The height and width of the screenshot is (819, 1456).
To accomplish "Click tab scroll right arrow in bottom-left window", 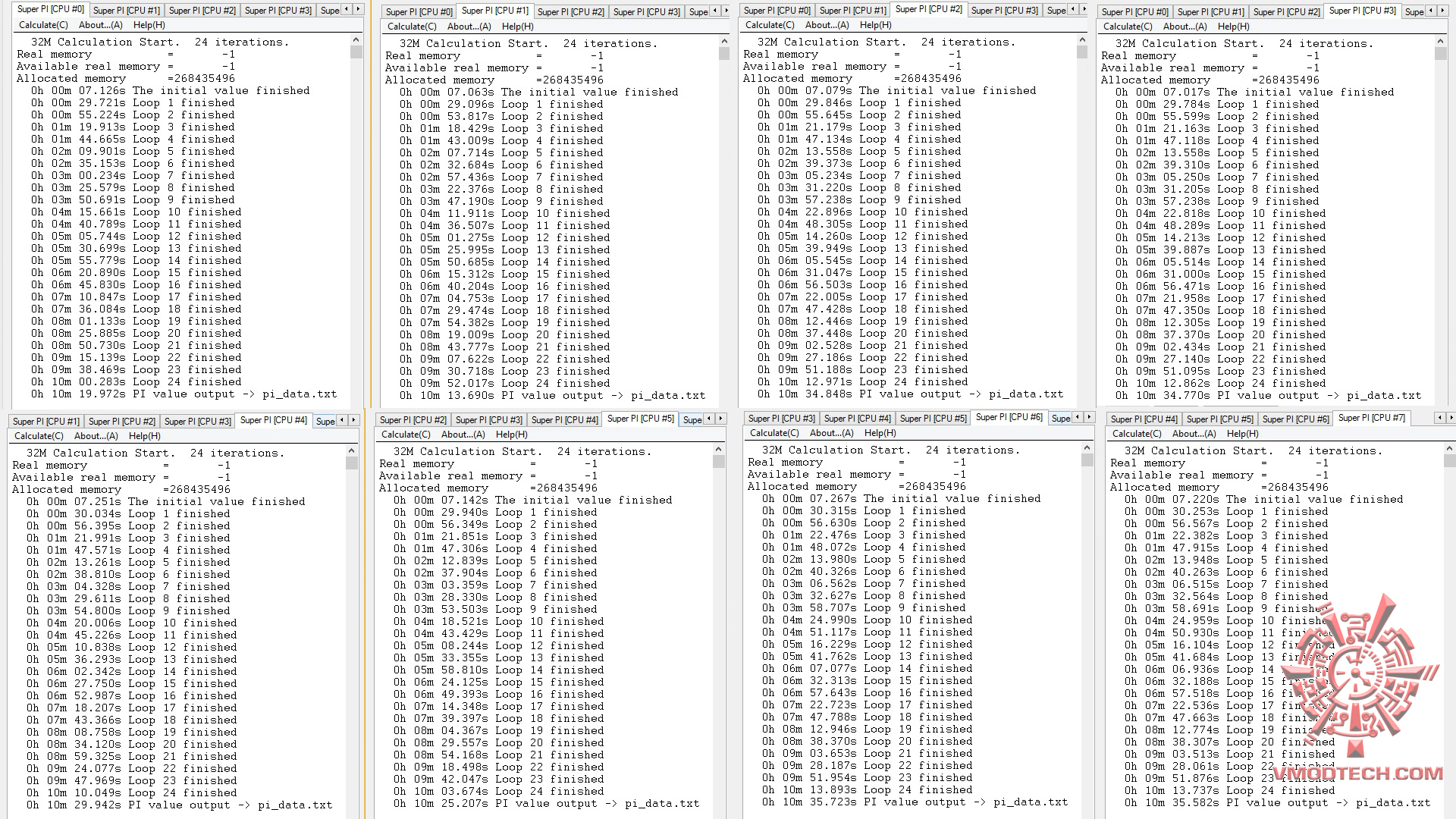I will click(355, 420).
